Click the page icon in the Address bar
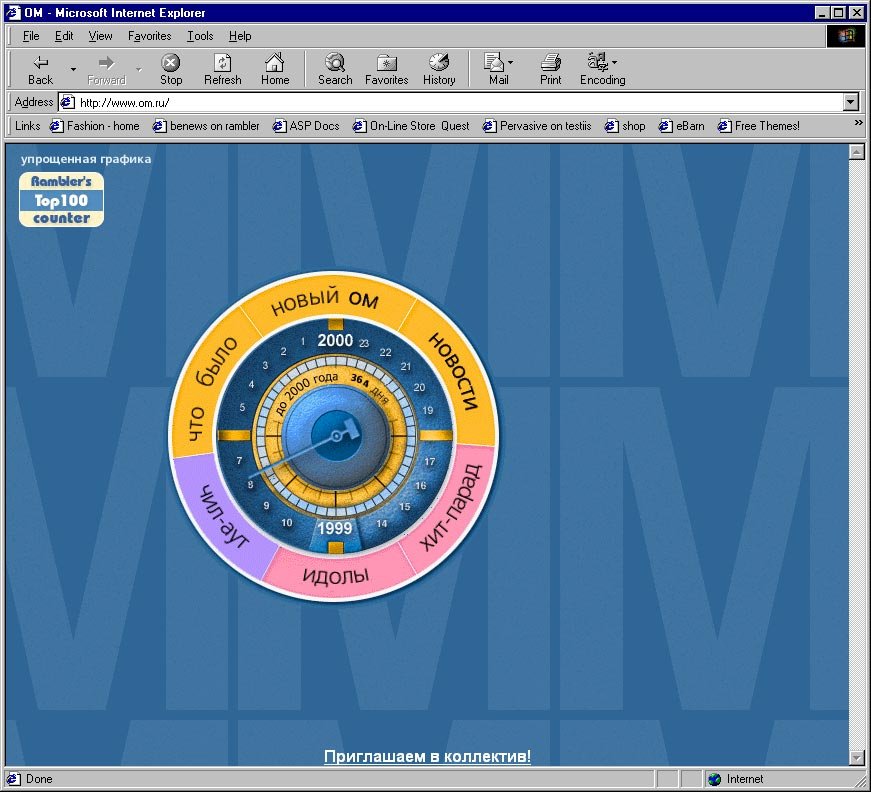This screenshot has width=871, height=792. tap(67, 102)
